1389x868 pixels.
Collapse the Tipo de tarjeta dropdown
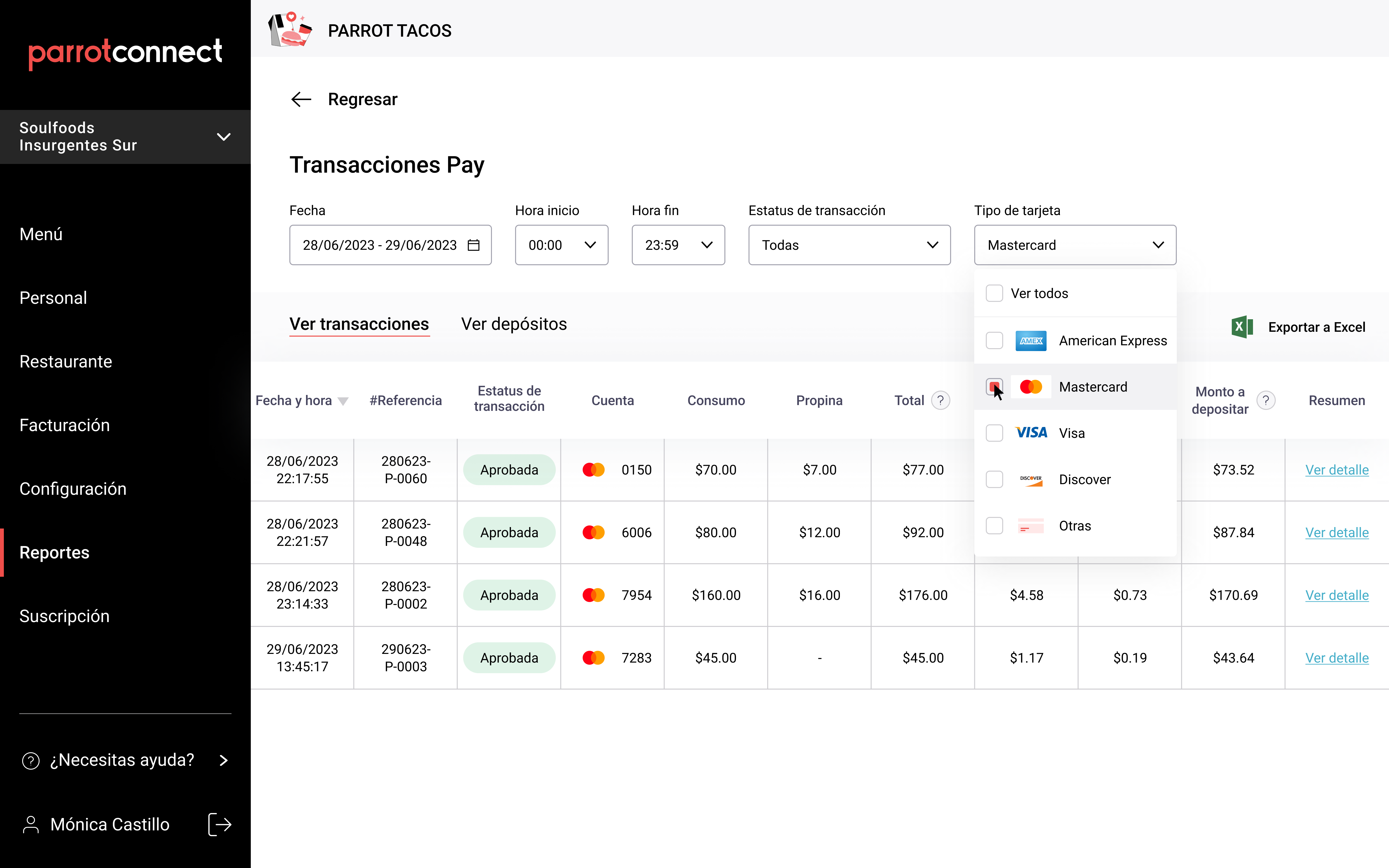pyautogui.click(x=1075, y=245)
